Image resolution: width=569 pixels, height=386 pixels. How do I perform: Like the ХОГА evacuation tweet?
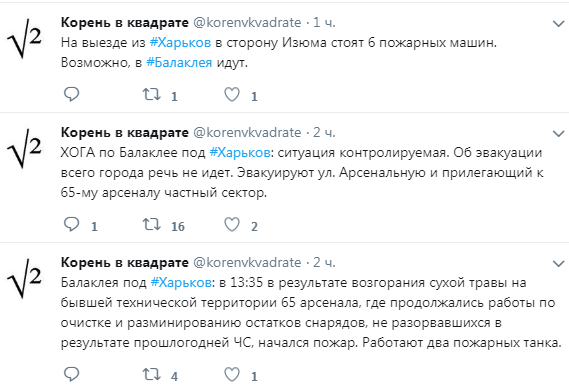coord(232,224)
